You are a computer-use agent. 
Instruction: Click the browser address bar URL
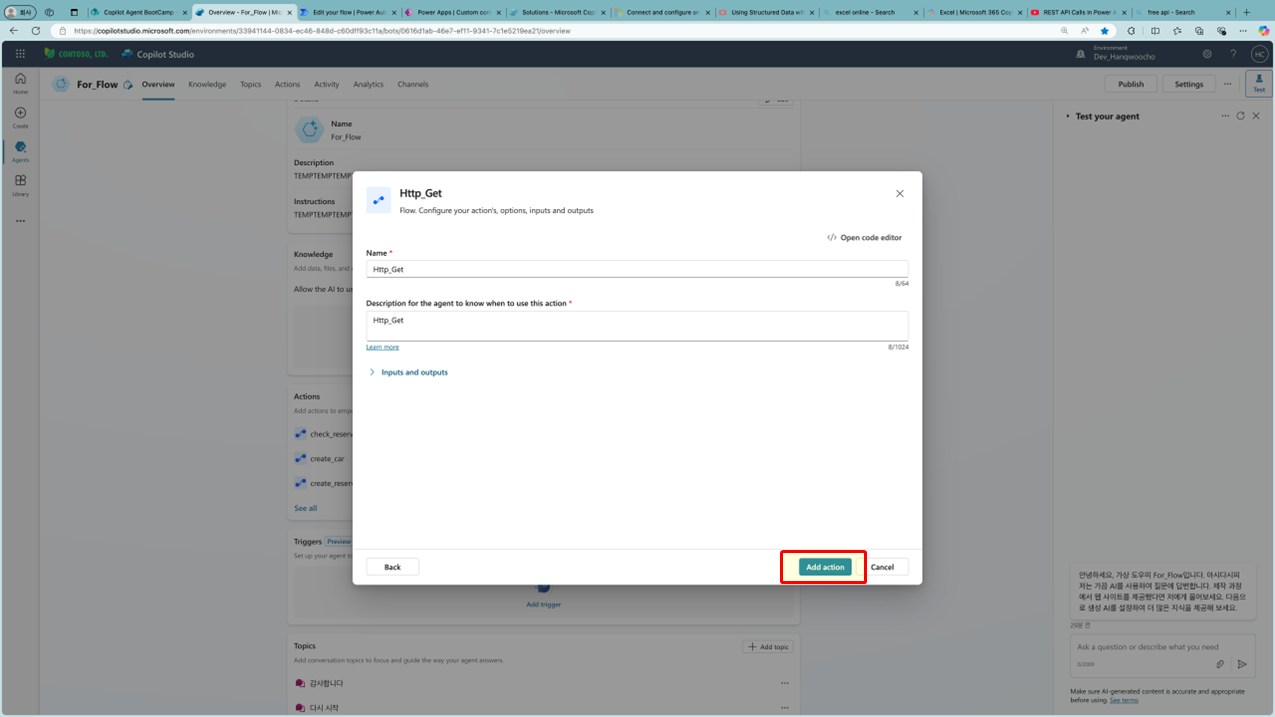(x=322, y=31)
